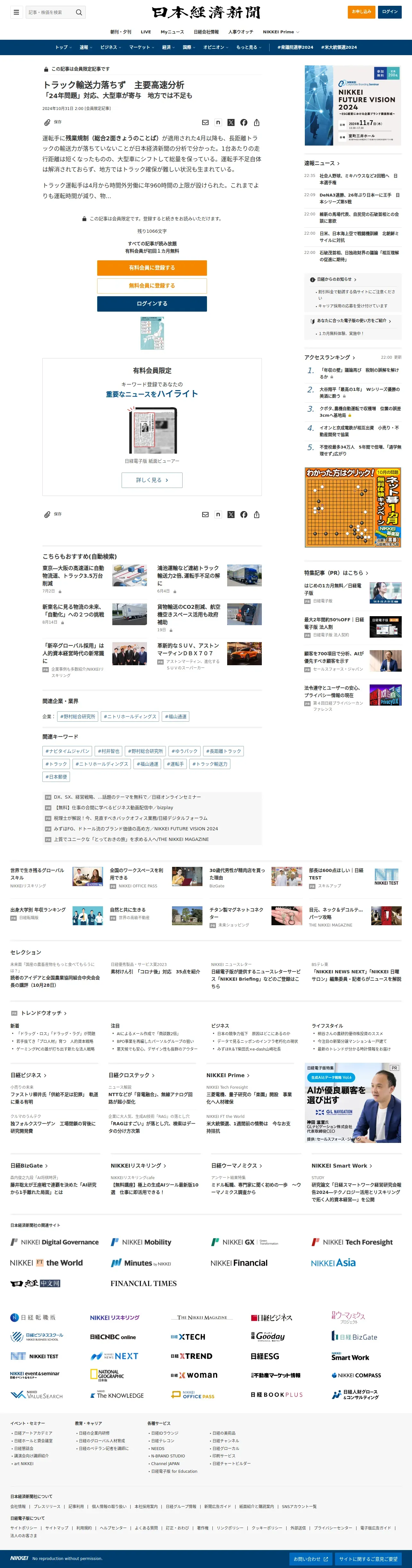Image resolution: width=412 pixels, height=1568 pixels.
Task: Share by email, bottom icon
Action: click(x=205, y=514)
